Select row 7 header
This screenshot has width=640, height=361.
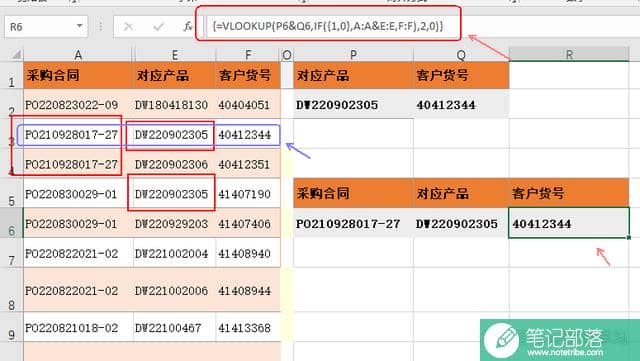(x=11, y=253)
